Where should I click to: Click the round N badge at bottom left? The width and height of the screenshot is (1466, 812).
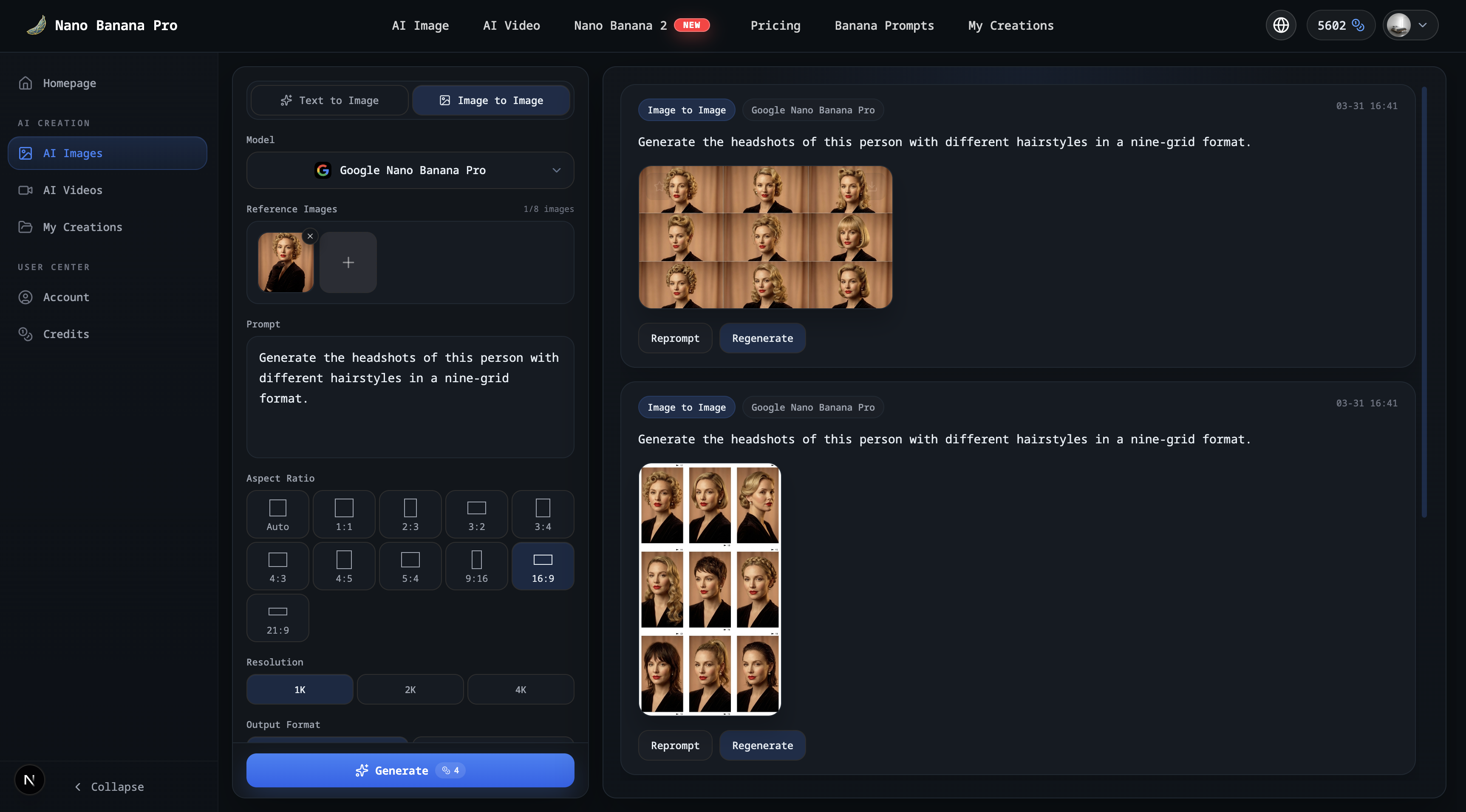coord(30,780)
